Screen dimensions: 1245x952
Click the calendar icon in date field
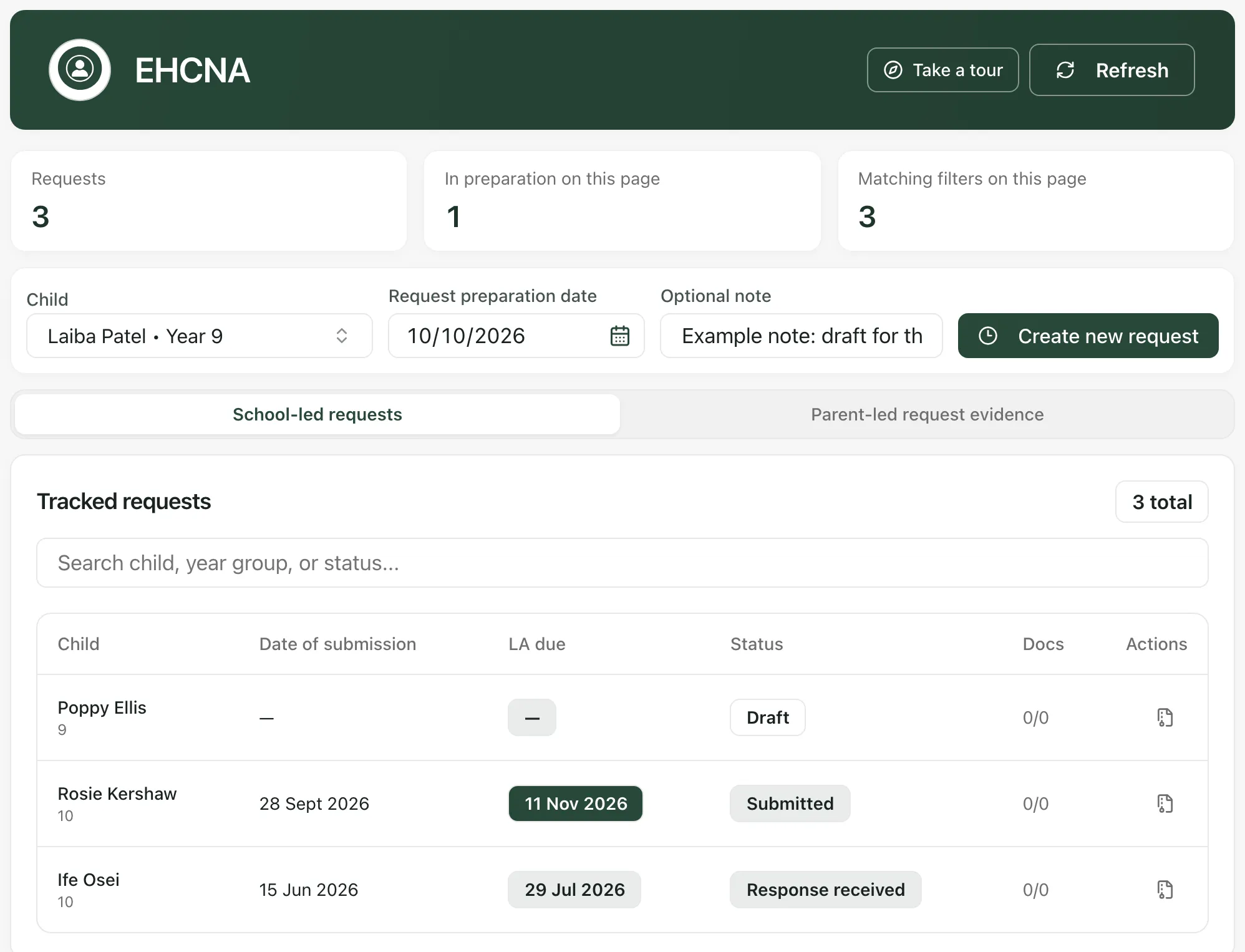coord(619,336)
